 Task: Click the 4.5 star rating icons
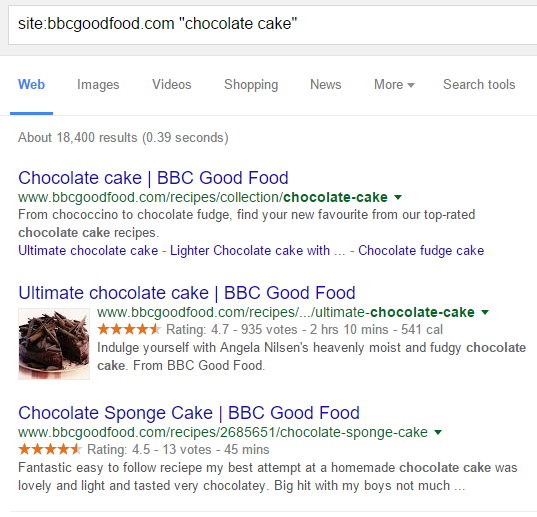50,449
